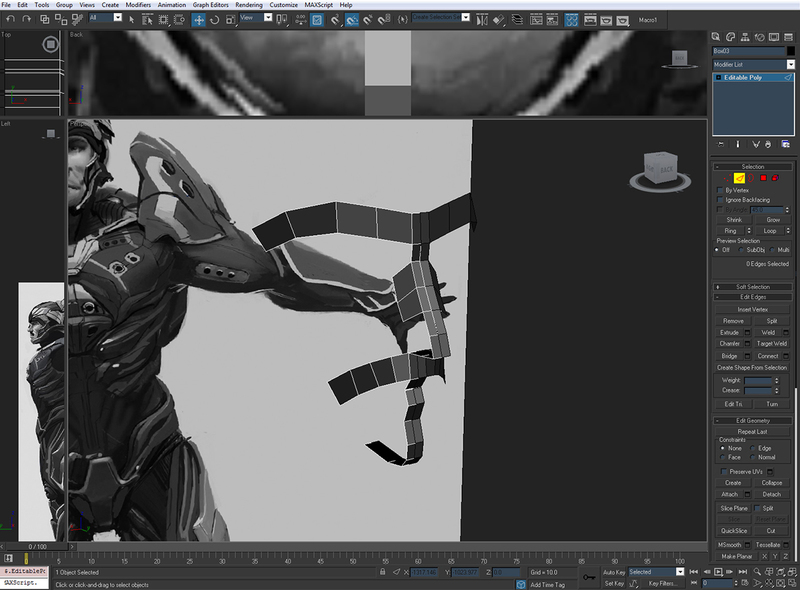
Task: Select Border sub-object level icon
Action: [751, 178]
